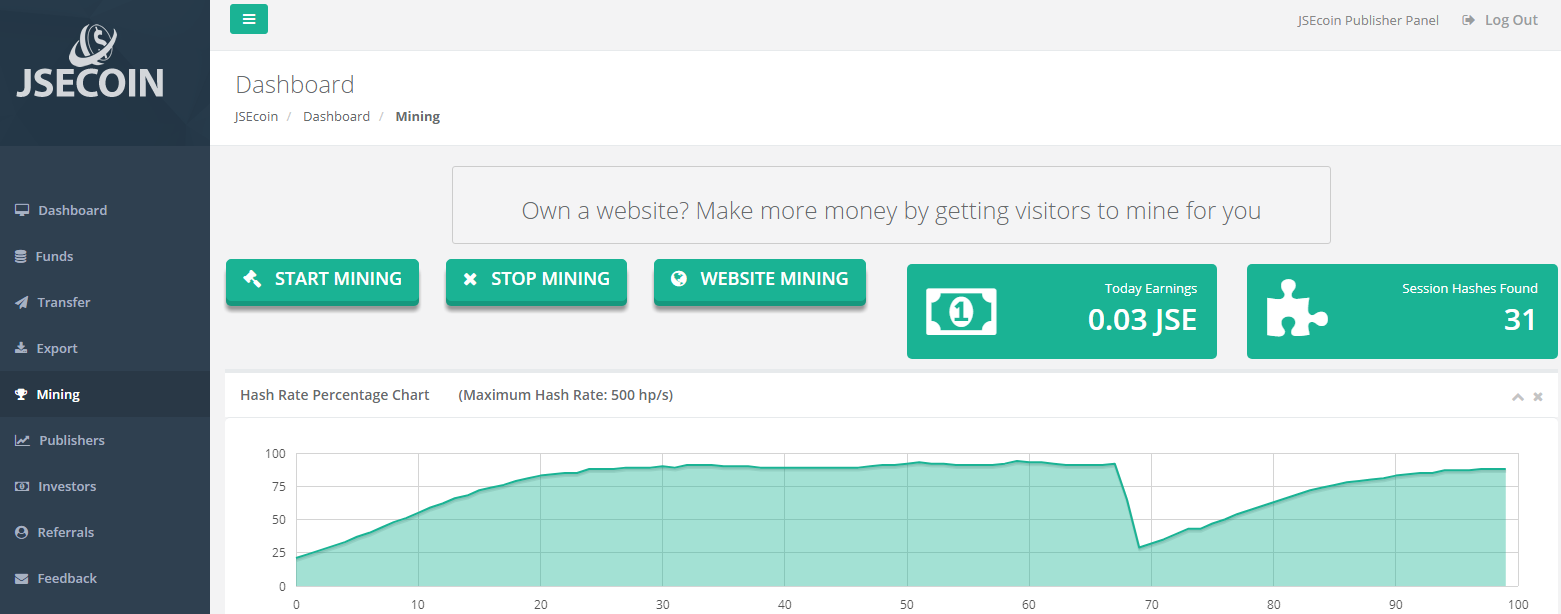Image resolution: width=1561 pixels, height=614 pixels.
Task: Click the Publishers chart icon
Action: (22, 440)
